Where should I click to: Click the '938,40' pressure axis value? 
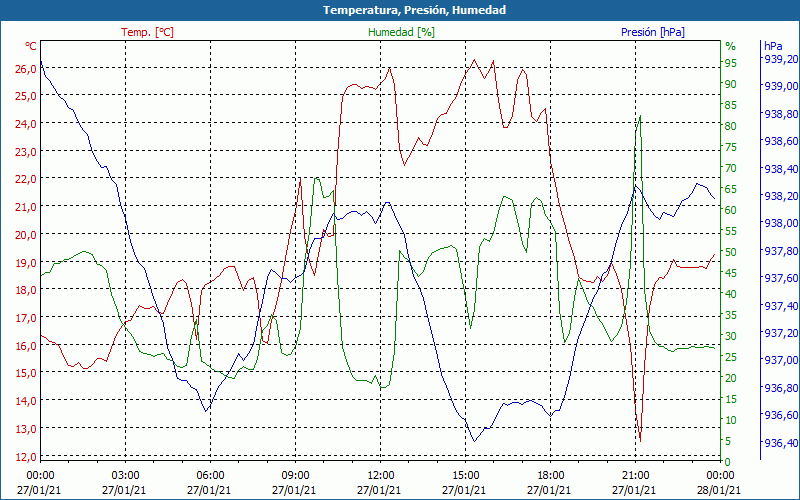click(781, 168)
